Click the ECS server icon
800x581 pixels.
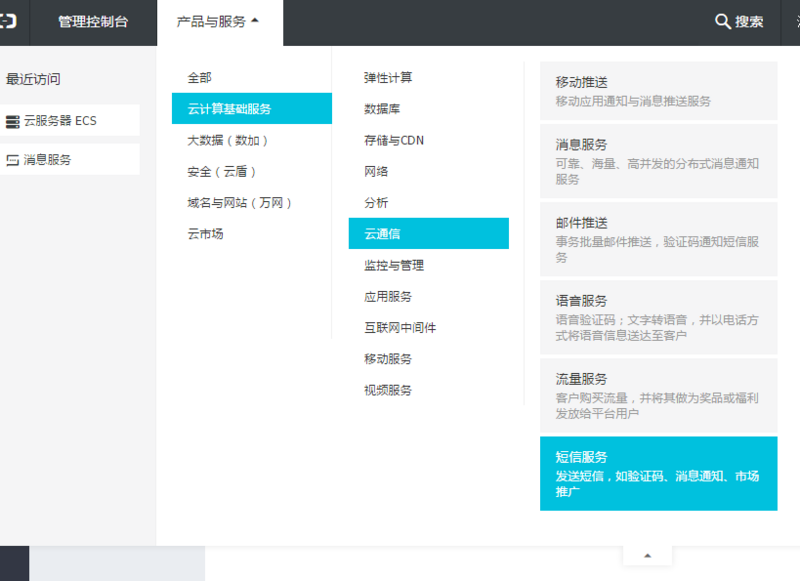point(12,121)
